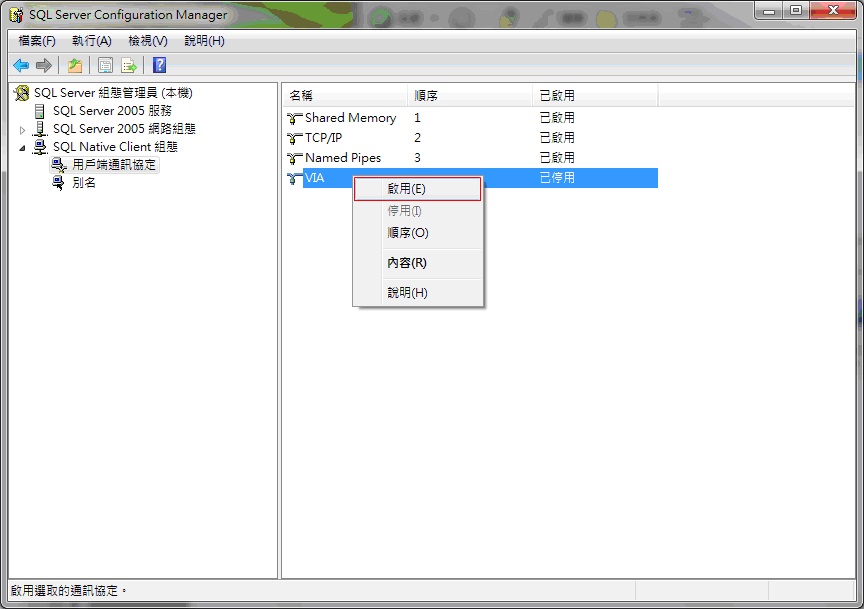
Task: Click the SQL Server 2005 服務 tree icon
Action: click(40, 111)
